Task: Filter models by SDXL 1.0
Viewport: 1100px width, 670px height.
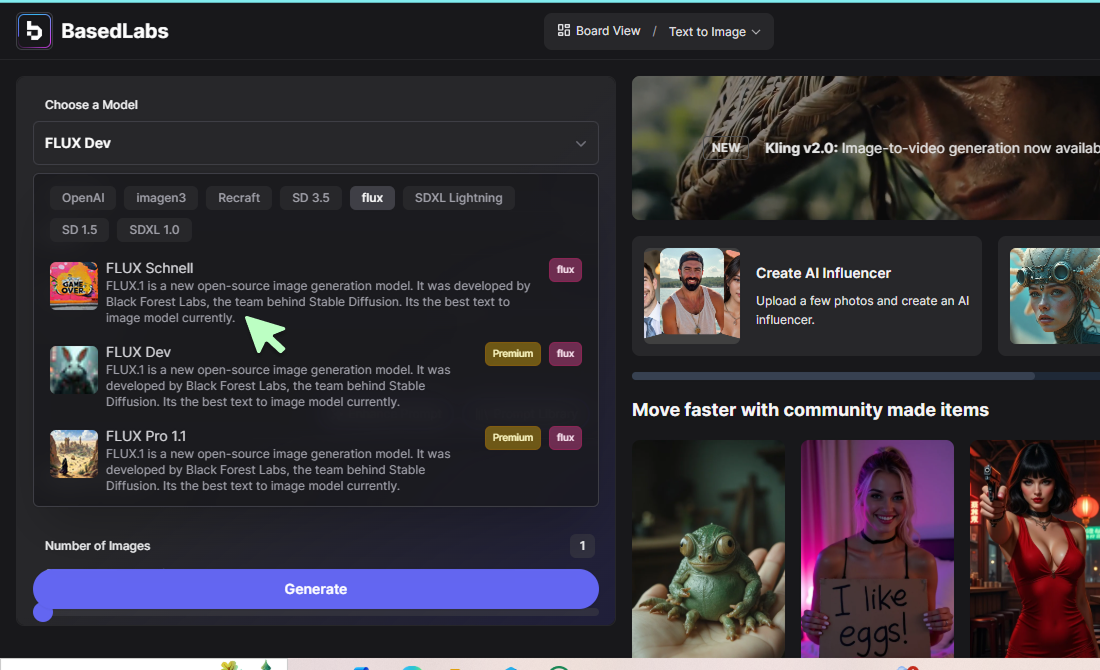Action: coord(154,229)
